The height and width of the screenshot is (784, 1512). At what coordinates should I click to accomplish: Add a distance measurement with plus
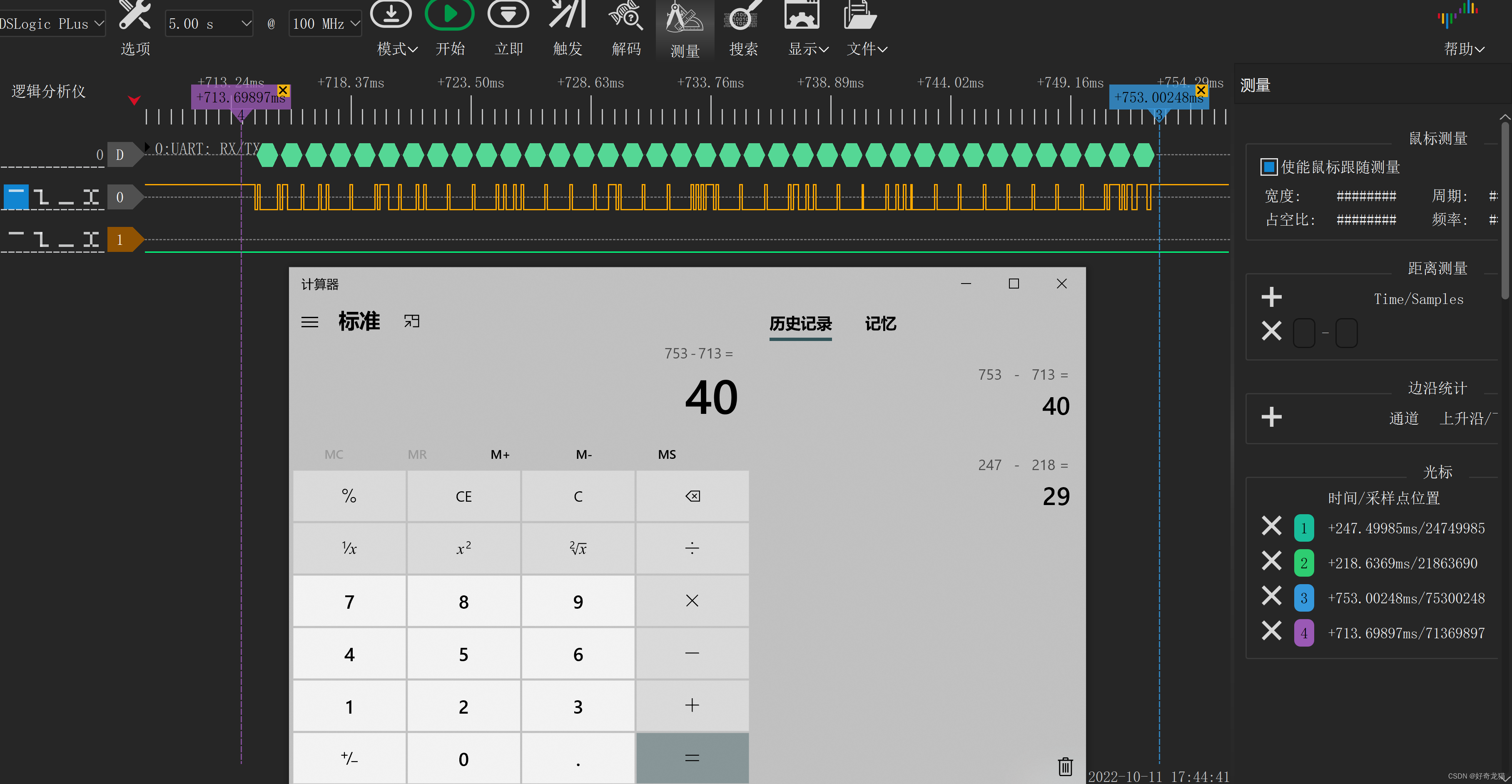point(1271,297)
